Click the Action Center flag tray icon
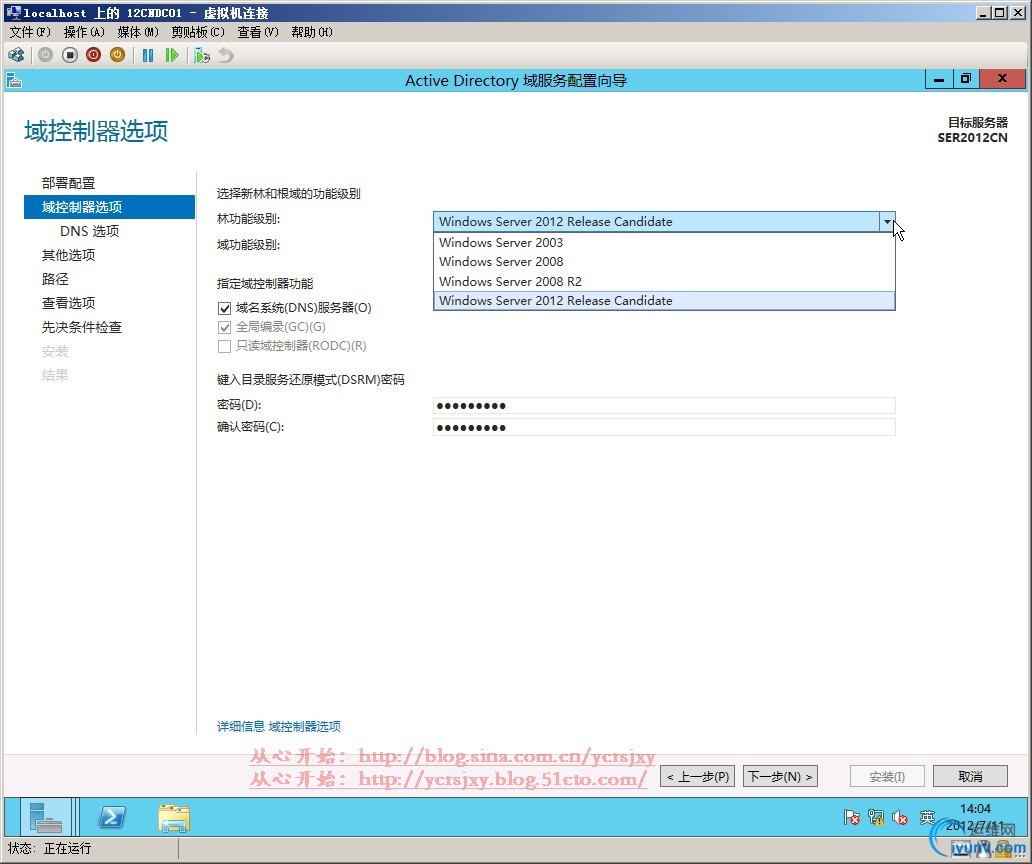This screenshot has height=864, width=1032. (851, 817)
